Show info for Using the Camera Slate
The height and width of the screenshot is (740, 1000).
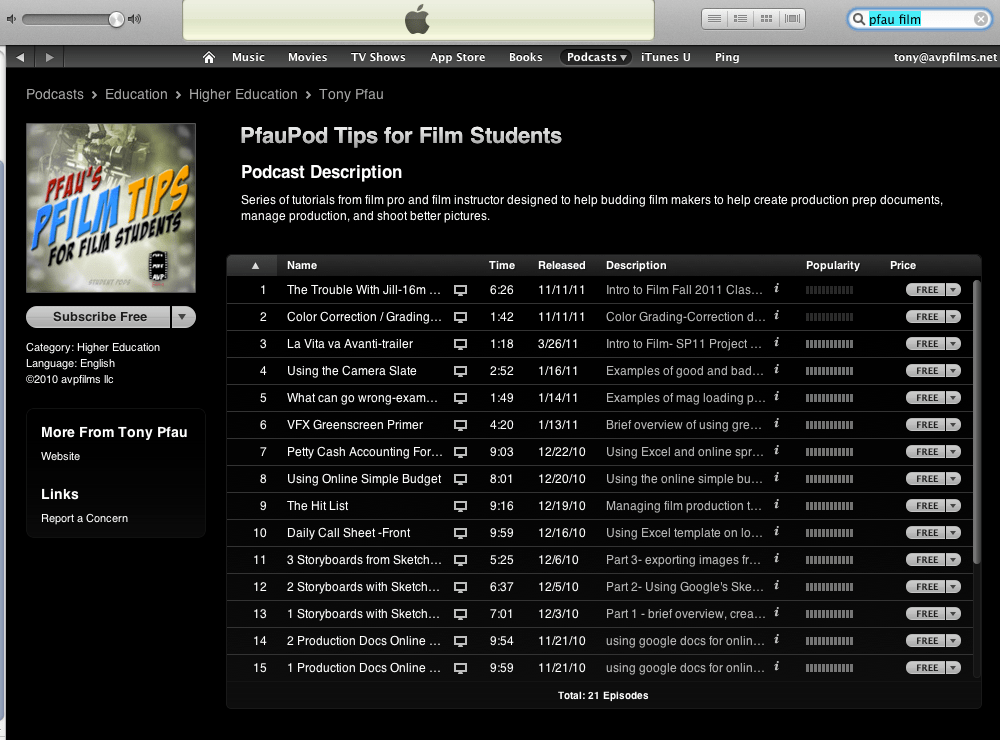tap(776, 369)
